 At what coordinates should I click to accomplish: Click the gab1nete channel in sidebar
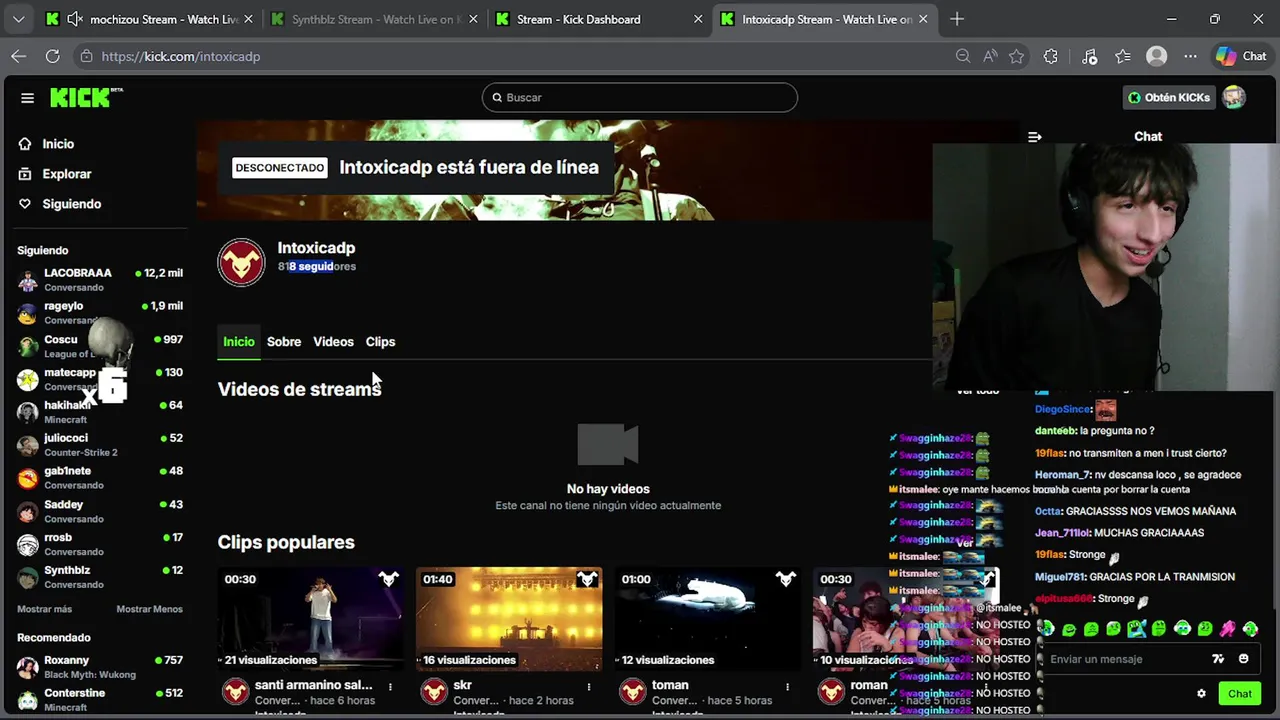coord(100,478)
